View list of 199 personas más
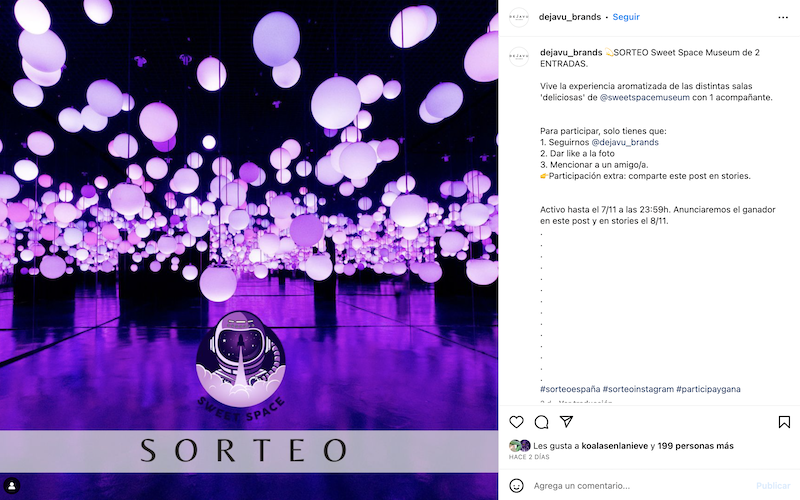This screenshot has width=800, height=500. pyautogui.click(x=695, y=446)
